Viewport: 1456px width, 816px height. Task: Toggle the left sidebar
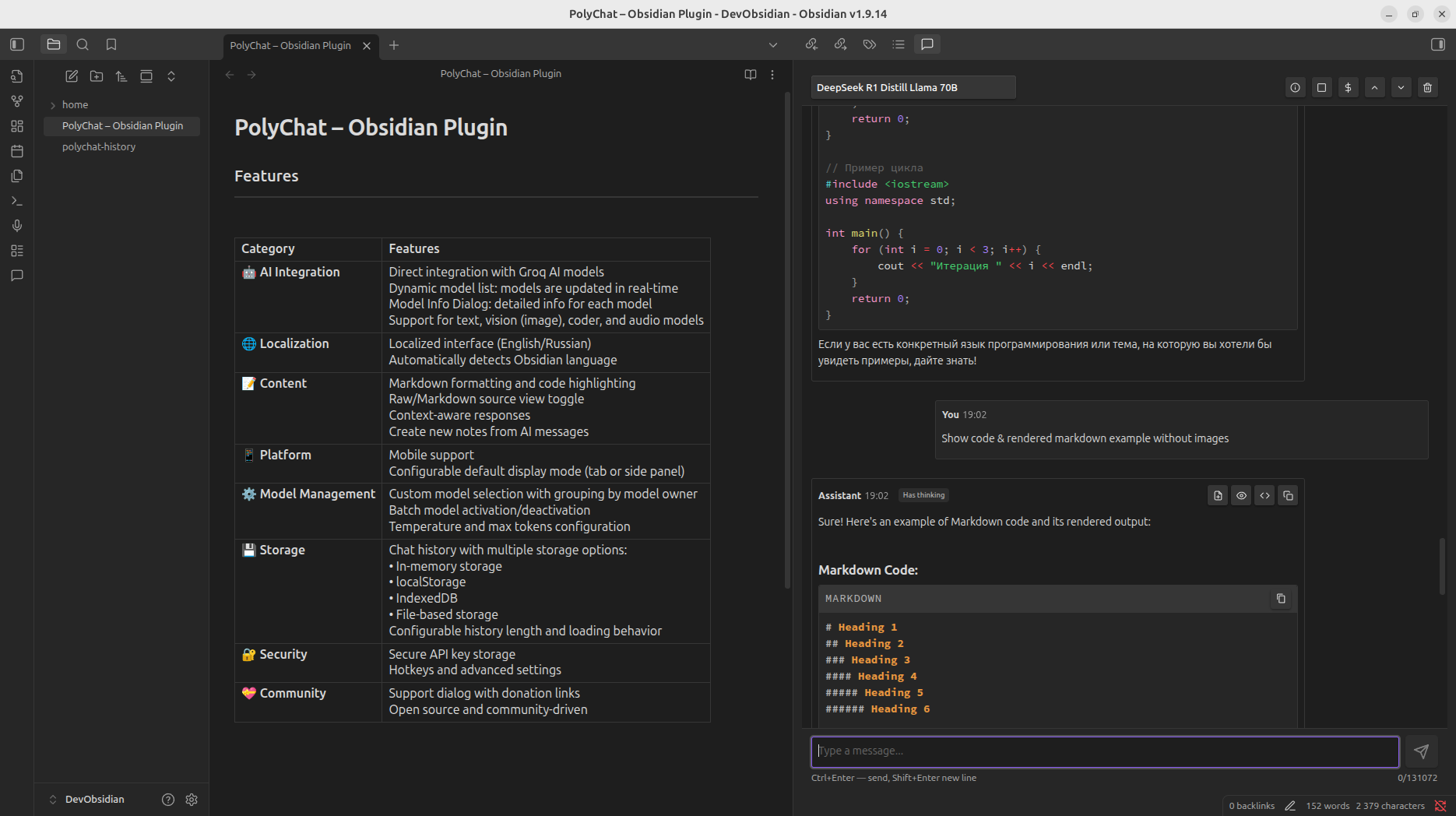pos(17,44)
